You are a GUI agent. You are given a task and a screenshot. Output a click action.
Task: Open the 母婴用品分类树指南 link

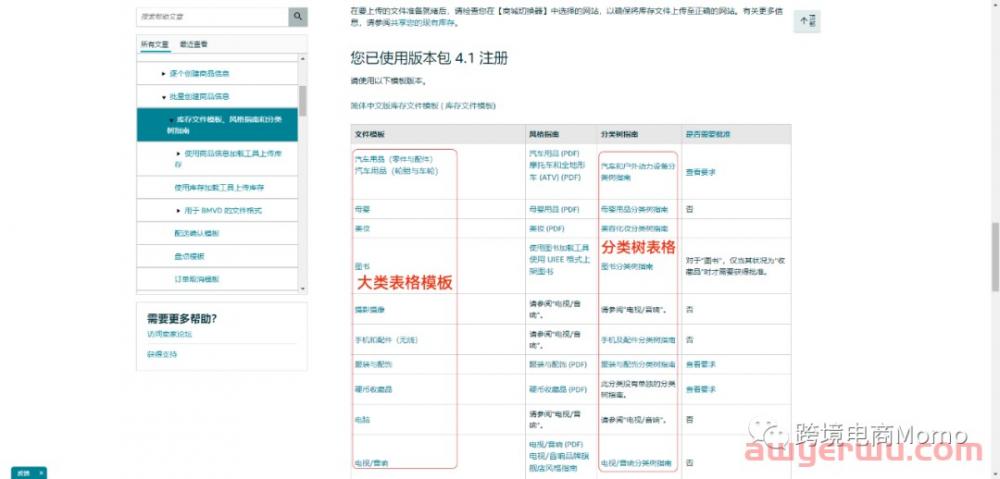pos(635,209)
